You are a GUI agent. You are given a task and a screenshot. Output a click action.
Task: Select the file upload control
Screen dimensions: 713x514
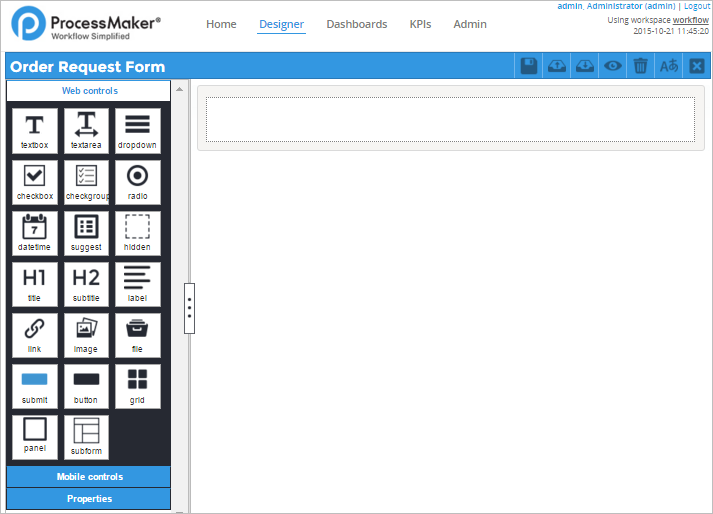pos(137,334)
